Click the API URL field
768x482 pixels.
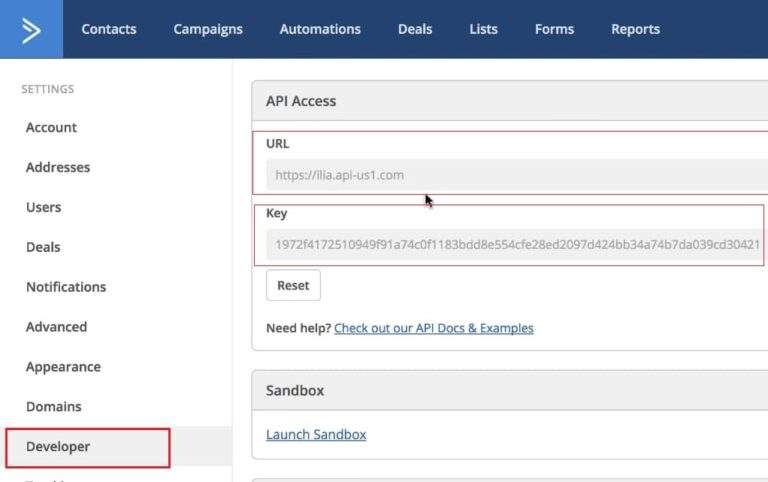517,175
